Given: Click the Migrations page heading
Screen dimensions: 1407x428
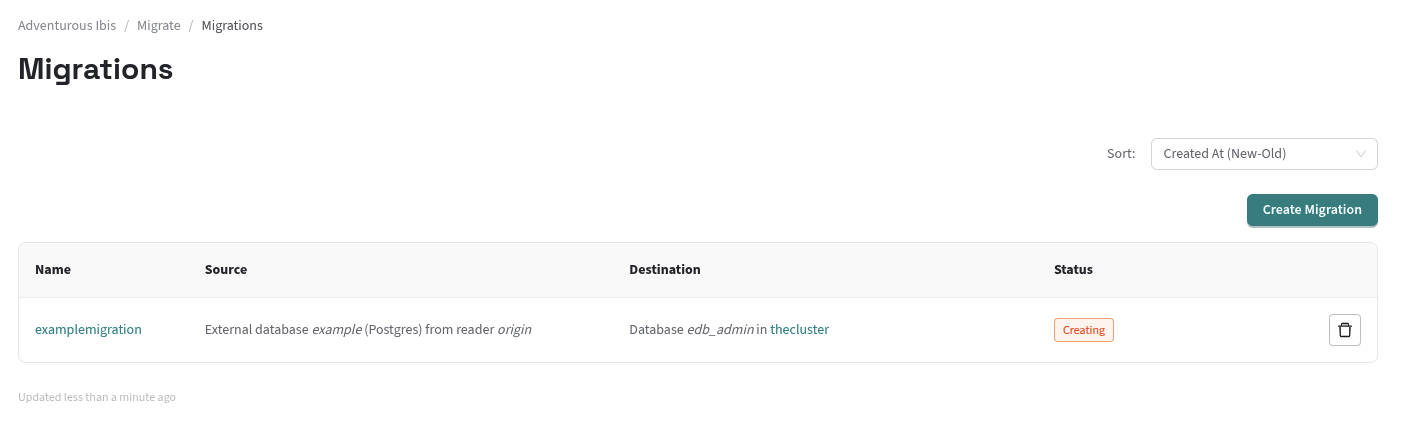Looking at the screenshot, I should (x=96, y=70).
